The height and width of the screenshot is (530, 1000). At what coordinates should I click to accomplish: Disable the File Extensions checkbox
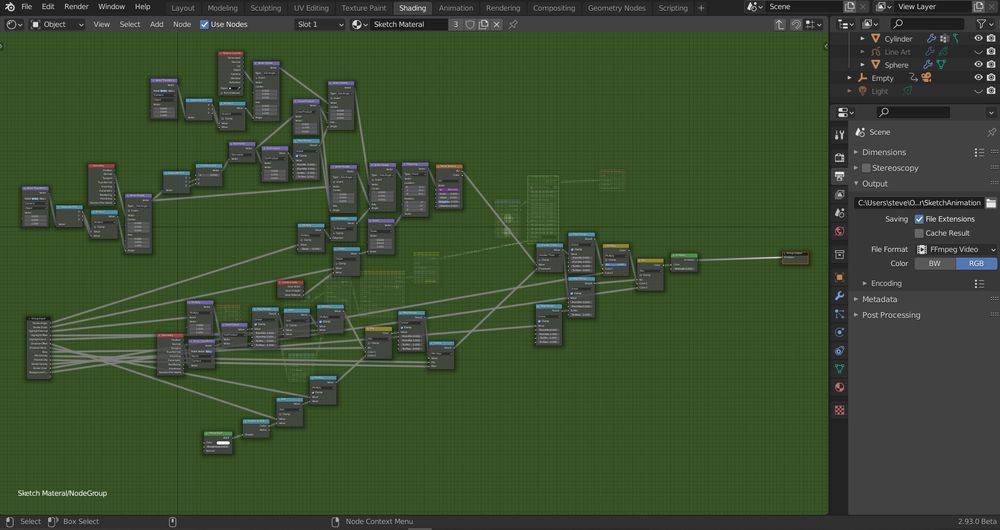click(919, 219)
